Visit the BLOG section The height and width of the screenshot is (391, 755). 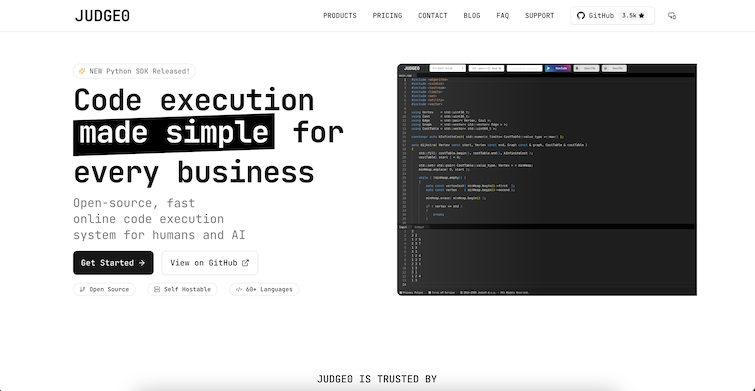click(471, 16)
